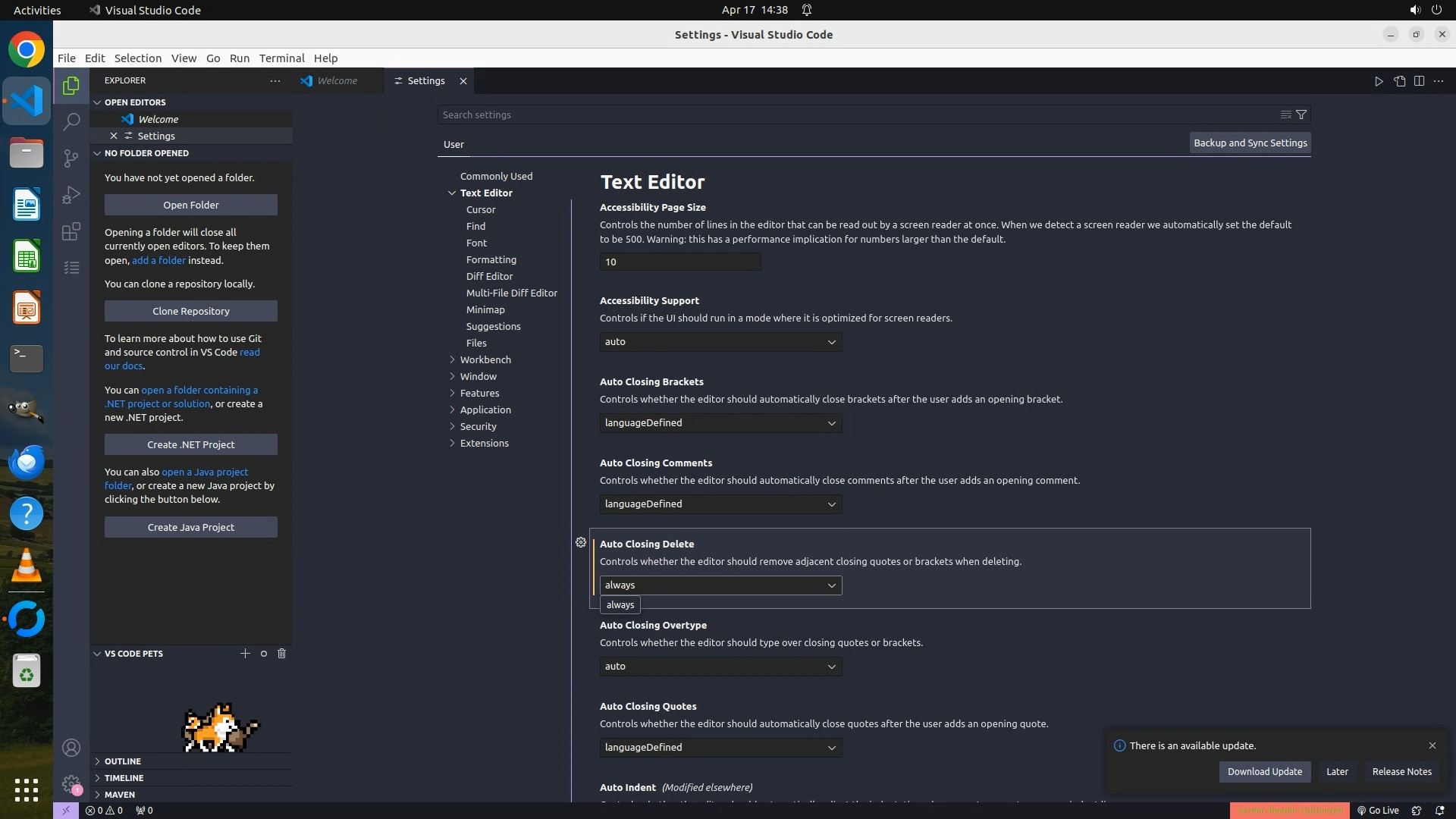Click Go Live in status bar
The height and width of the screenshot is (819, 1456).
[1378, 810]
